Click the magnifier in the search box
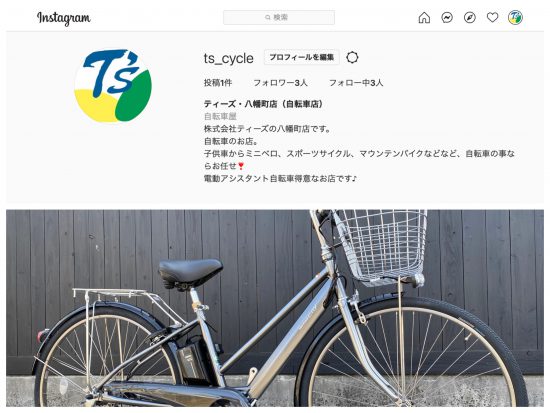The width and height of the screenshot is (550, 413). tap(268, 17)
